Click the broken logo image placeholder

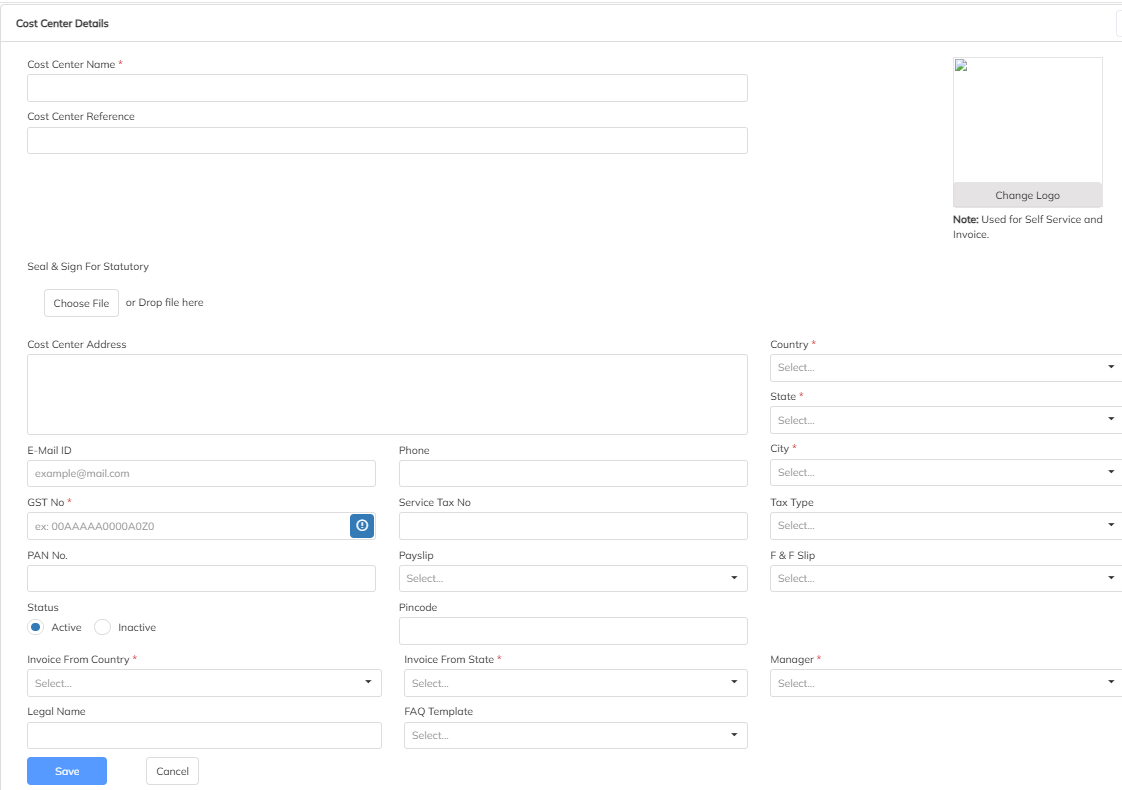tap(1028, 120)
